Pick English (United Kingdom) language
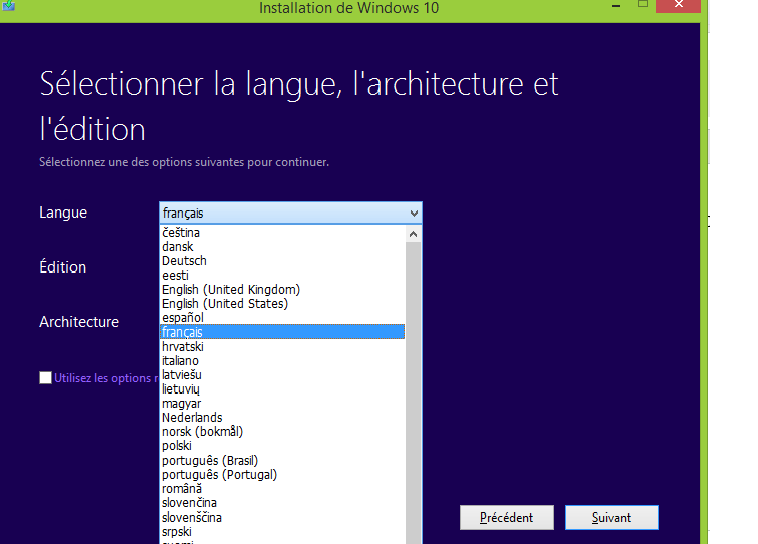Viewport: 758px width, 544px height. pos(282,290)
